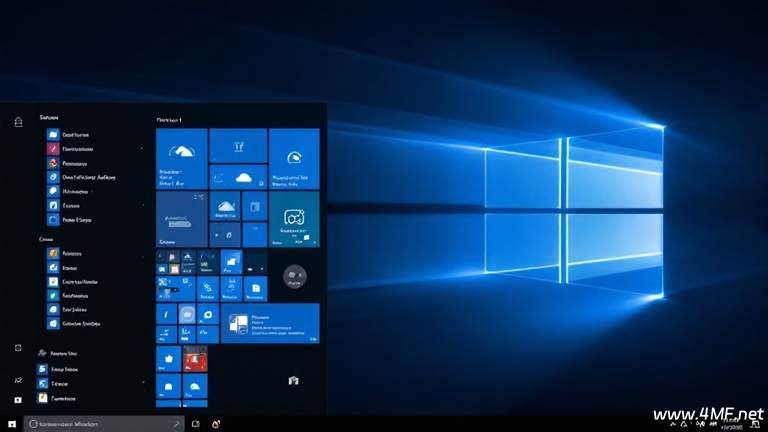The image size is (768, 432).
Task: Open Task View from the taskbar
Action: click(x=196, y=424)
